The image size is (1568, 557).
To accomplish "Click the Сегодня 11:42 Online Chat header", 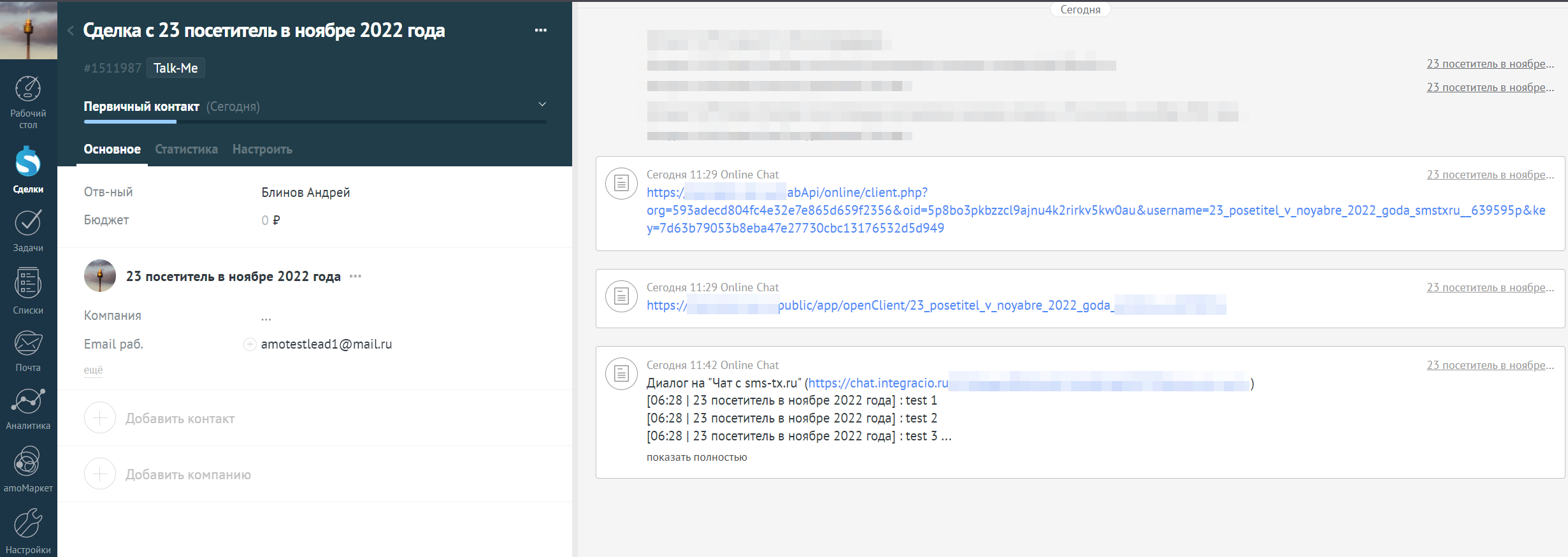I will (x=712, y=365).
